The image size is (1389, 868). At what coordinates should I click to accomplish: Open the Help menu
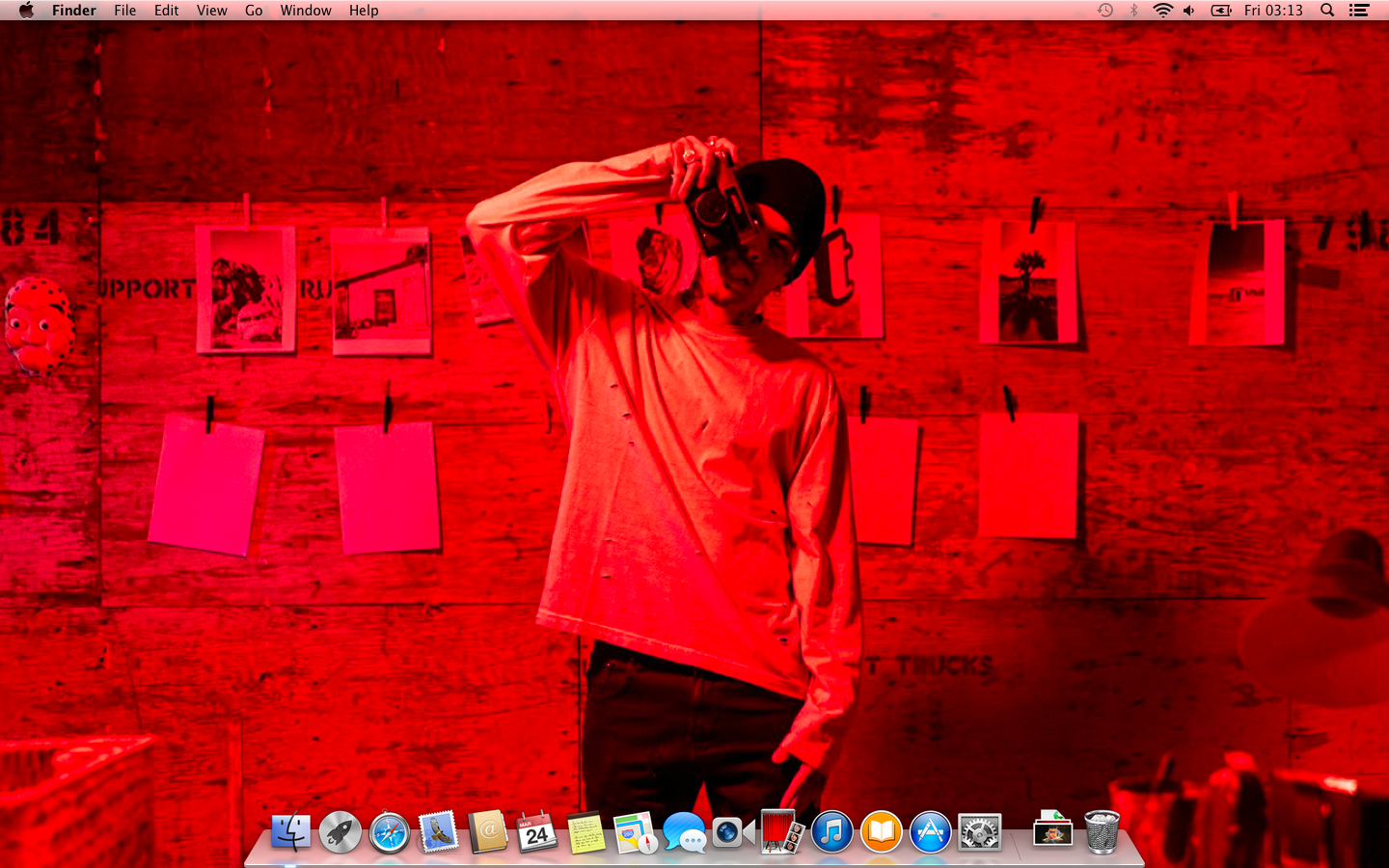[364, 11]
